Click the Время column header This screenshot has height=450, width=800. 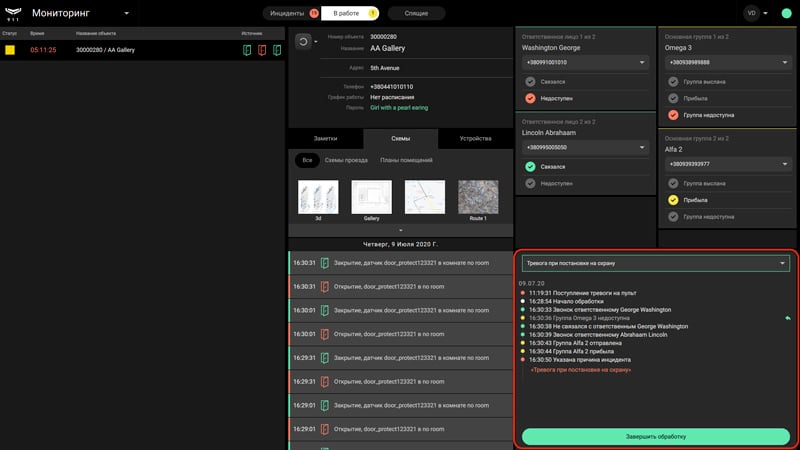tap(37, 33)
